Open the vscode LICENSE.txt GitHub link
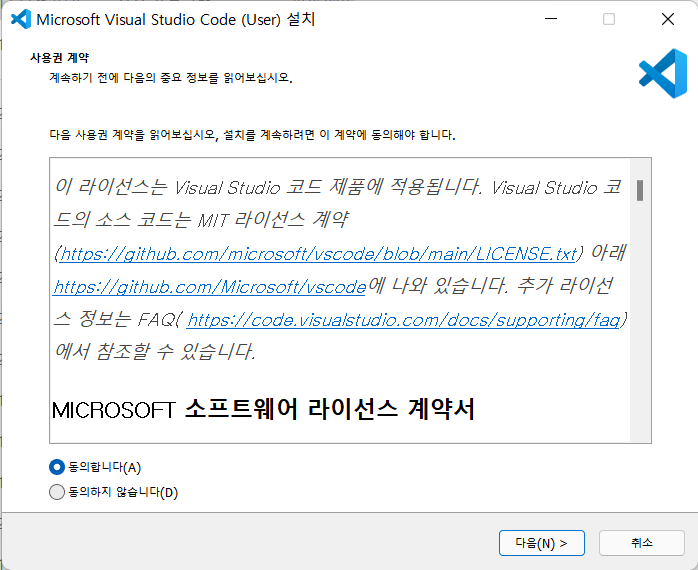Viewport: 698px width, 570px height. (x=318, y=254)
